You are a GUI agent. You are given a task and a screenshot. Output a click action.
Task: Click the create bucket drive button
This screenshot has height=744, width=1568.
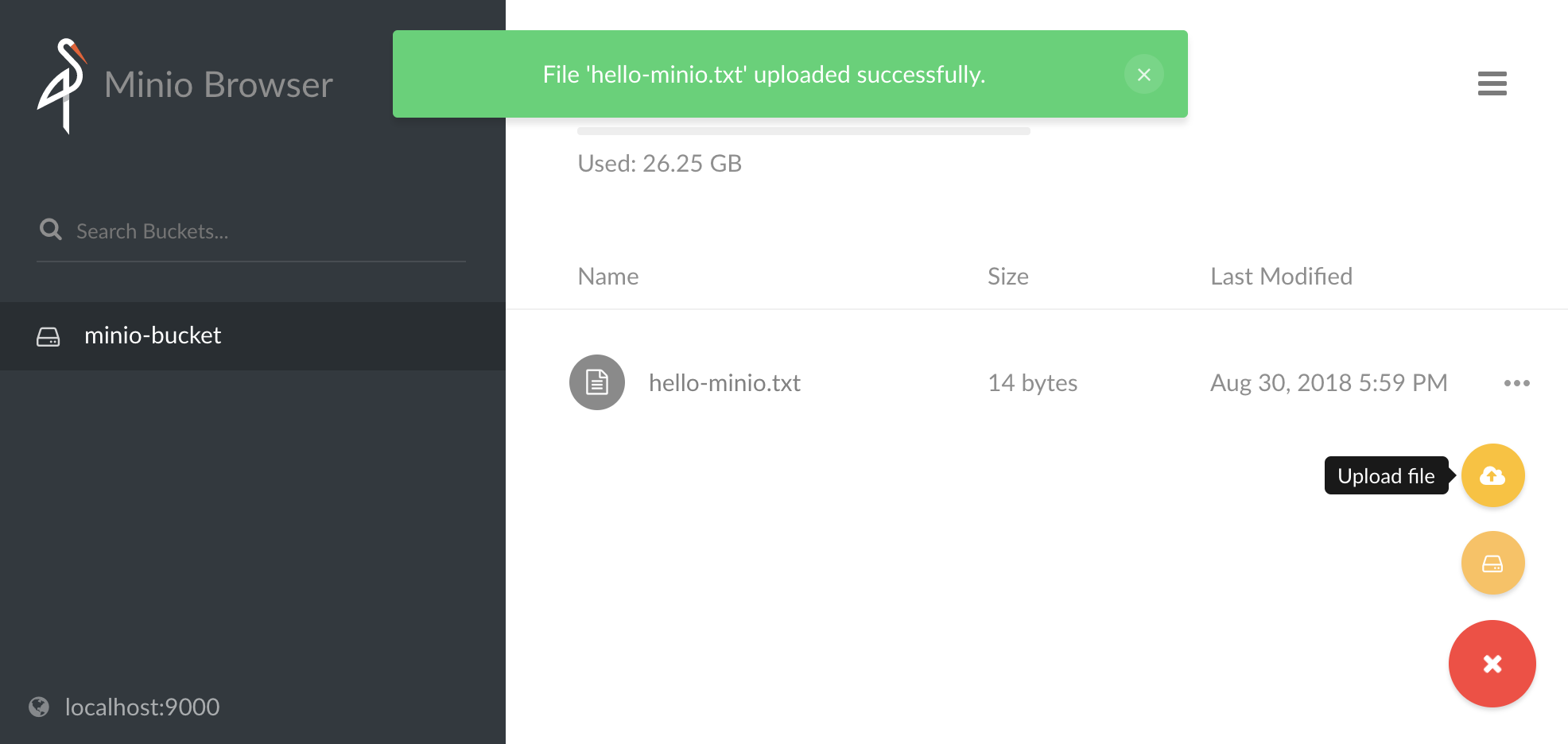(1492, 564)
